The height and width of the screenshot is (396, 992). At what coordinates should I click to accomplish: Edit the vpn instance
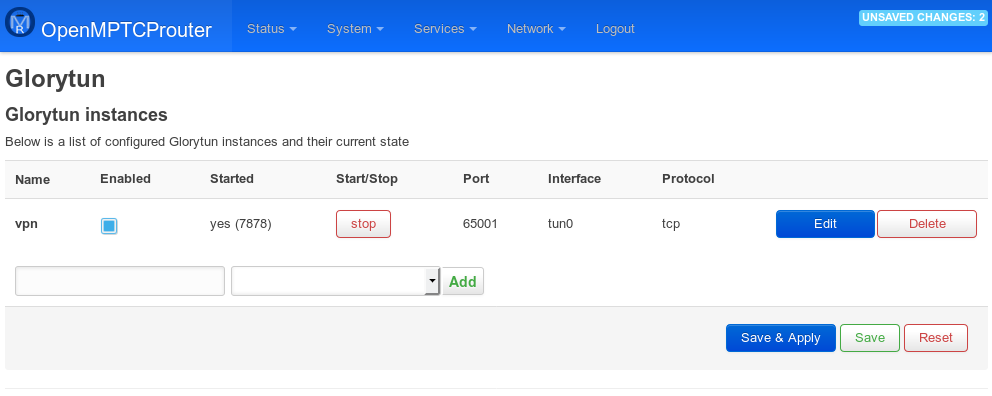click(x=825, y=224)
